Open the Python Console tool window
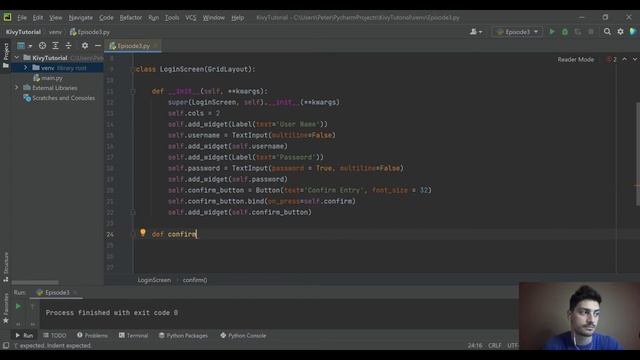640x360 pixels. point(243,336)
